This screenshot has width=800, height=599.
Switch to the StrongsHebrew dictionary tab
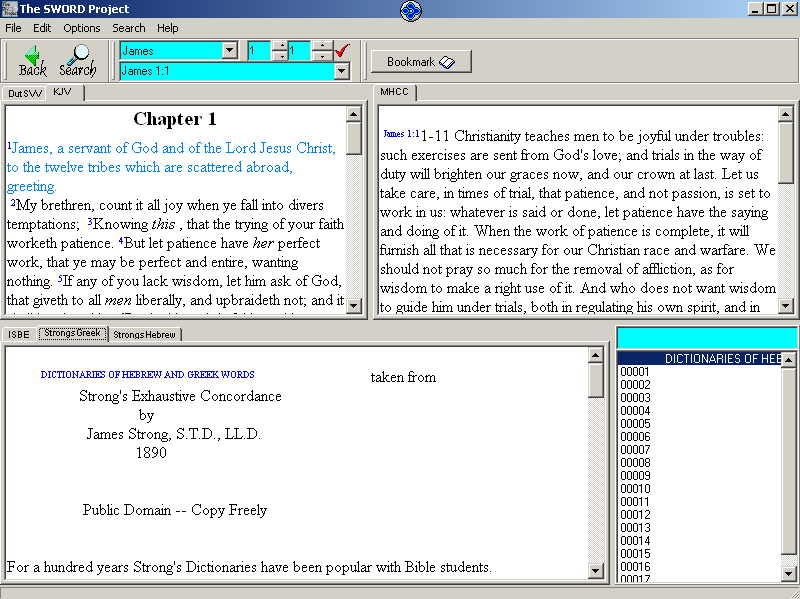pyautogui.click(x=144, y=335)
